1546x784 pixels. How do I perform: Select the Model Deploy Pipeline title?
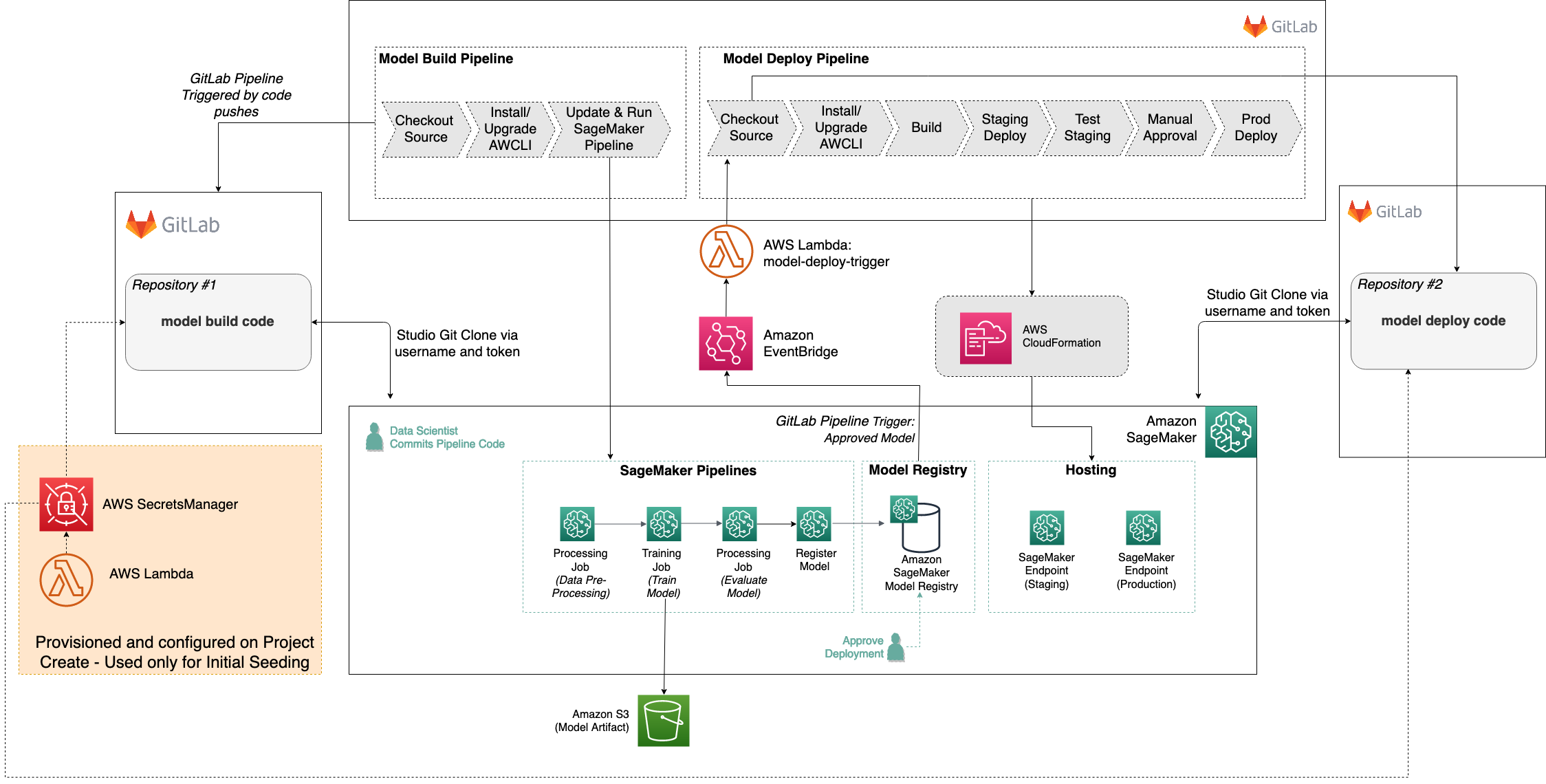[x=796, y=58]
